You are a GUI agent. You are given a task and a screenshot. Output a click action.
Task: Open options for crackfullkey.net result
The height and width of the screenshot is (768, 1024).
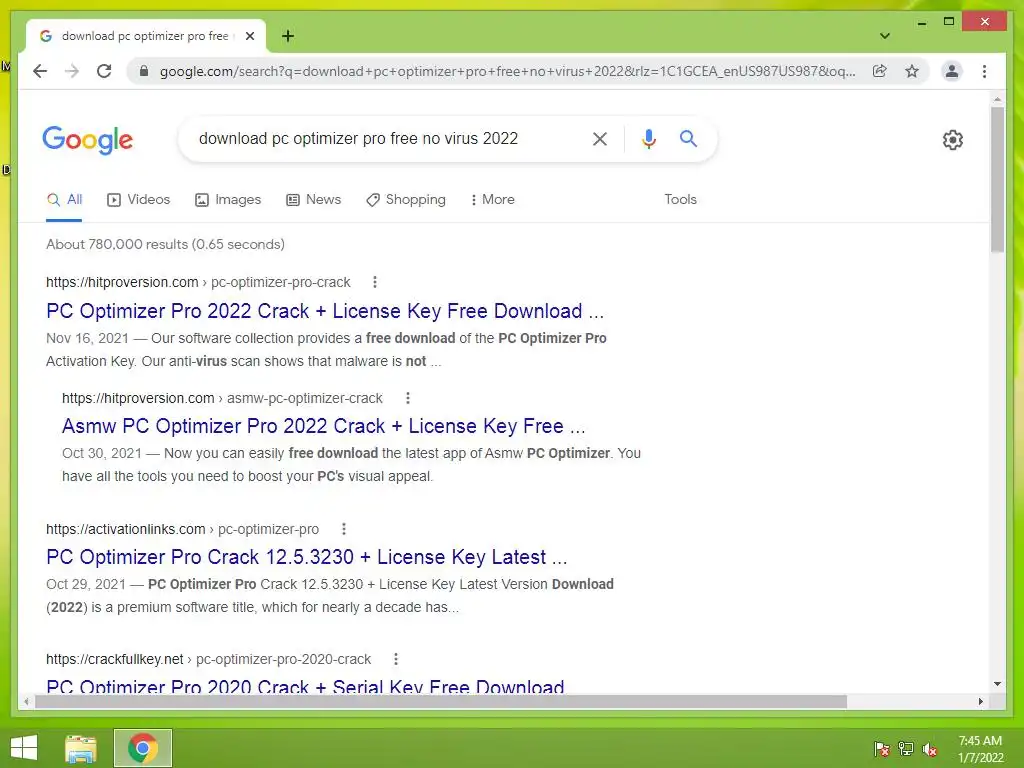395,659
